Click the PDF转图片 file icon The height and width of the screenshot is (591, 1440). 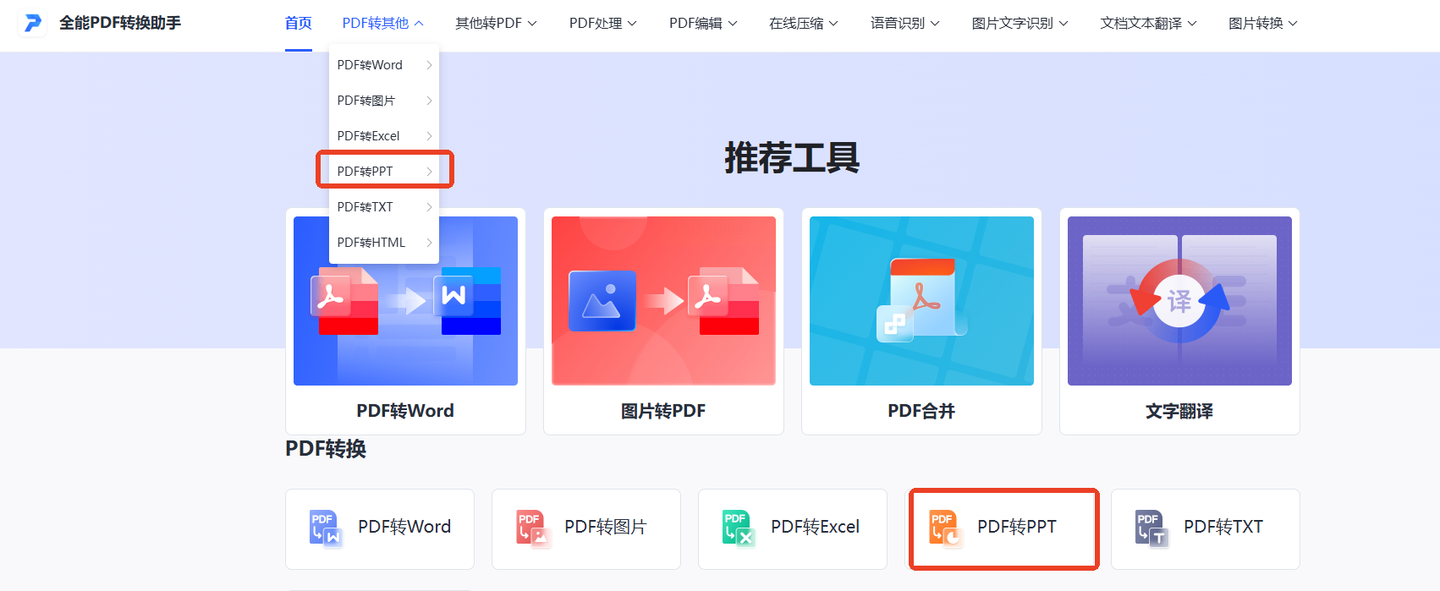(532, 528)
